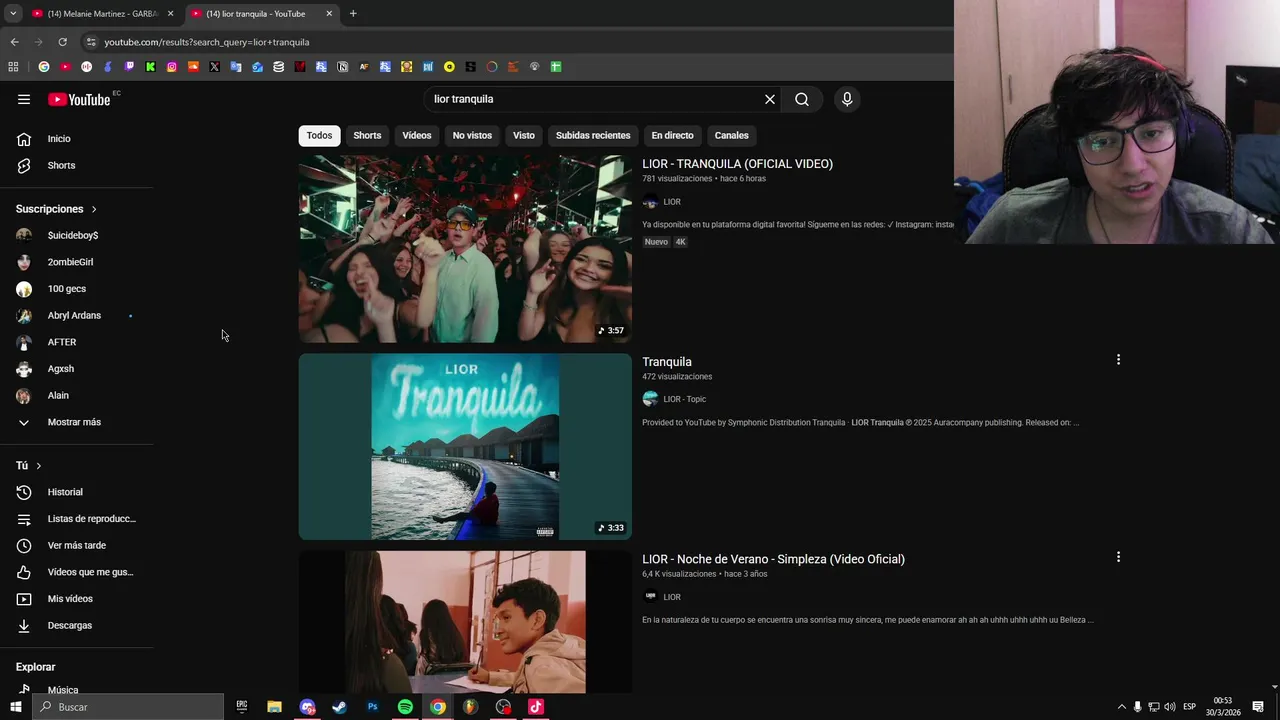This screenshot has height=720, width=1280.
Task: Open the YouTube hamburger guide menu
Action: pos(24,99)
